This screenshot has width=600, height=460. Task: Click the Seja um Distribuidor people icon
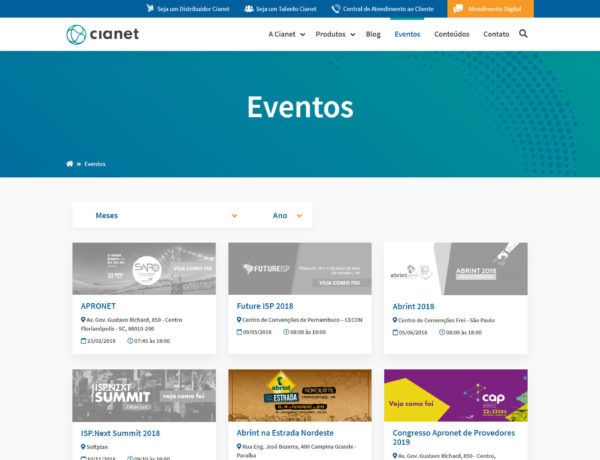click(150, 9)
